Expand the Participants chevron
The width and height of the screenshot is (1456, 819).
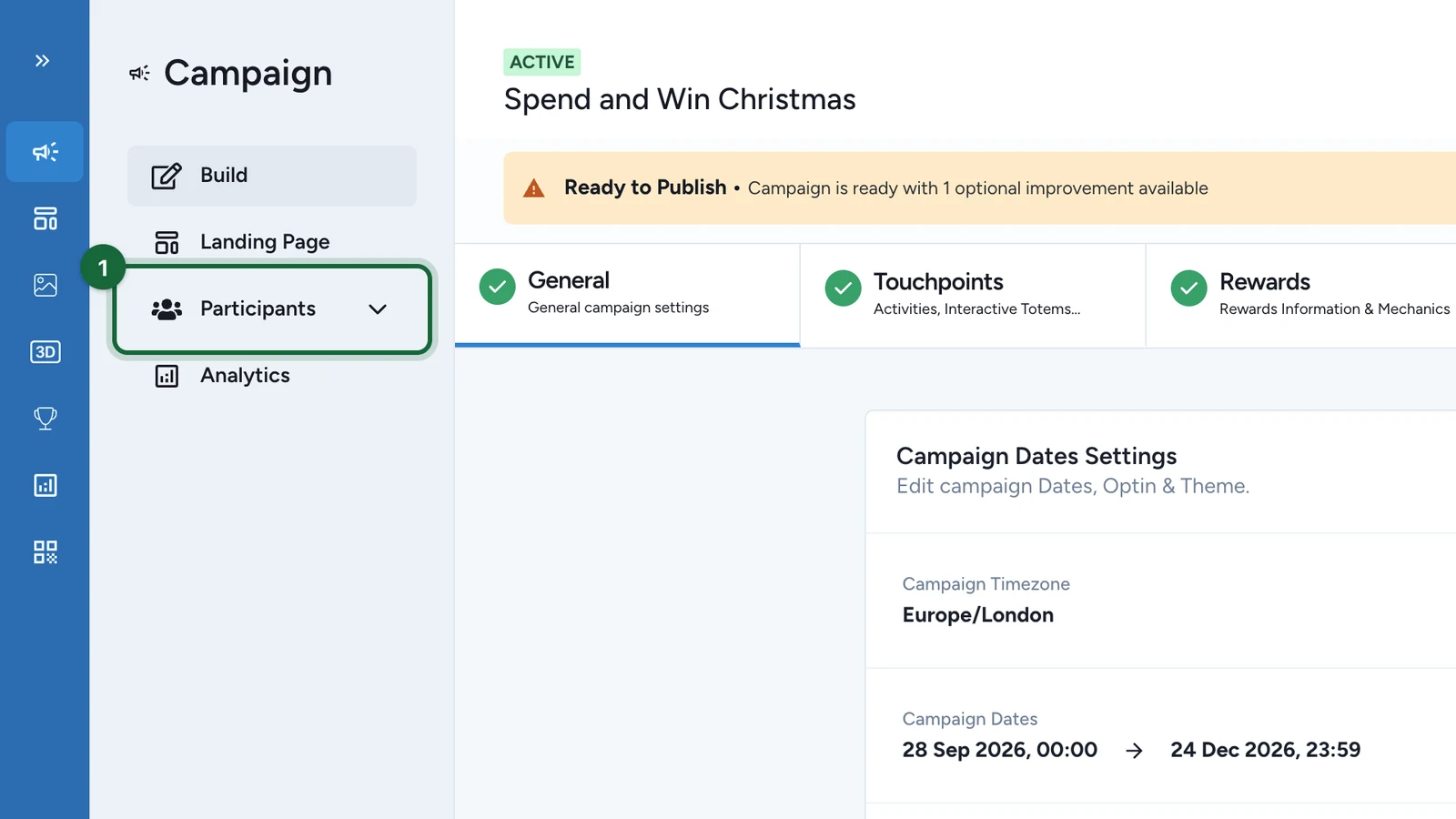pos(378,309)
